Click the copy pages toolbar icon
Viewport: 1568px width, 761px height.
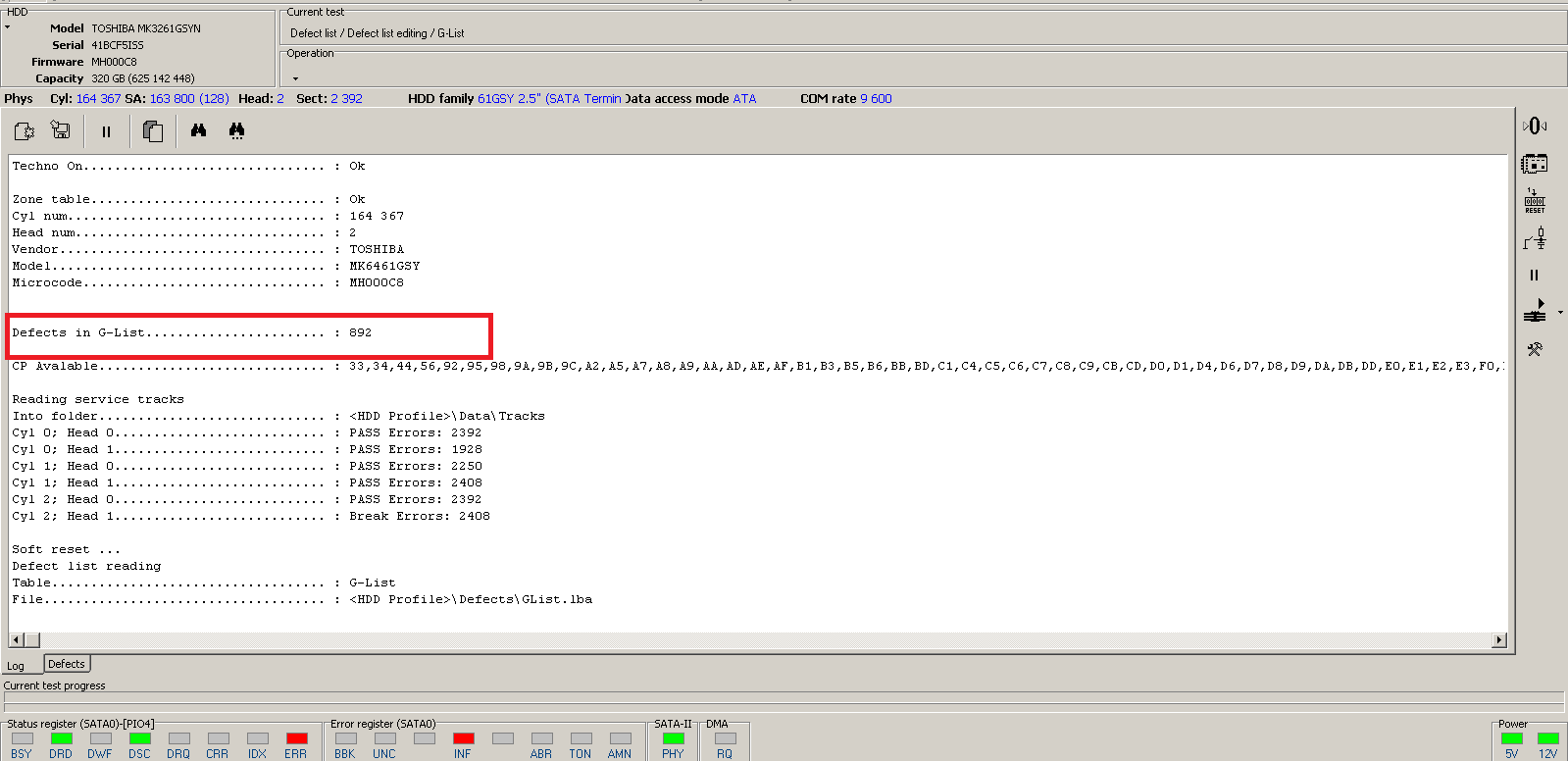153,131
